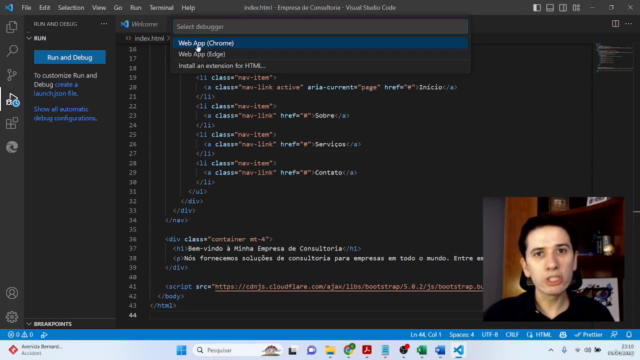Open the bootstrap CDN script URL link
The image size is (640, 360).
[x=349, y=287]
